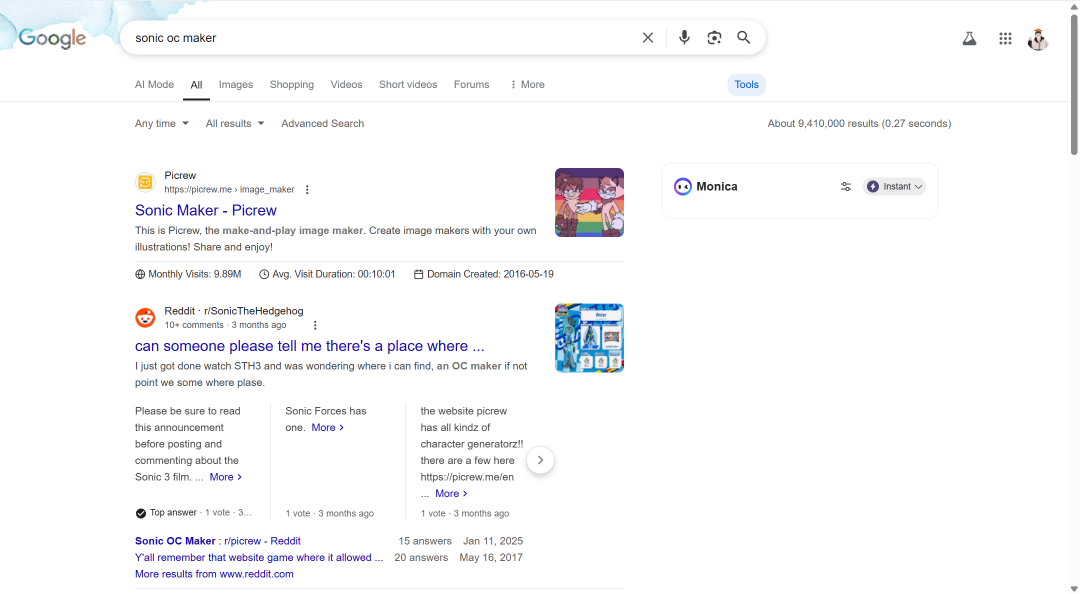Clear the search box with X

coord(647,38)
